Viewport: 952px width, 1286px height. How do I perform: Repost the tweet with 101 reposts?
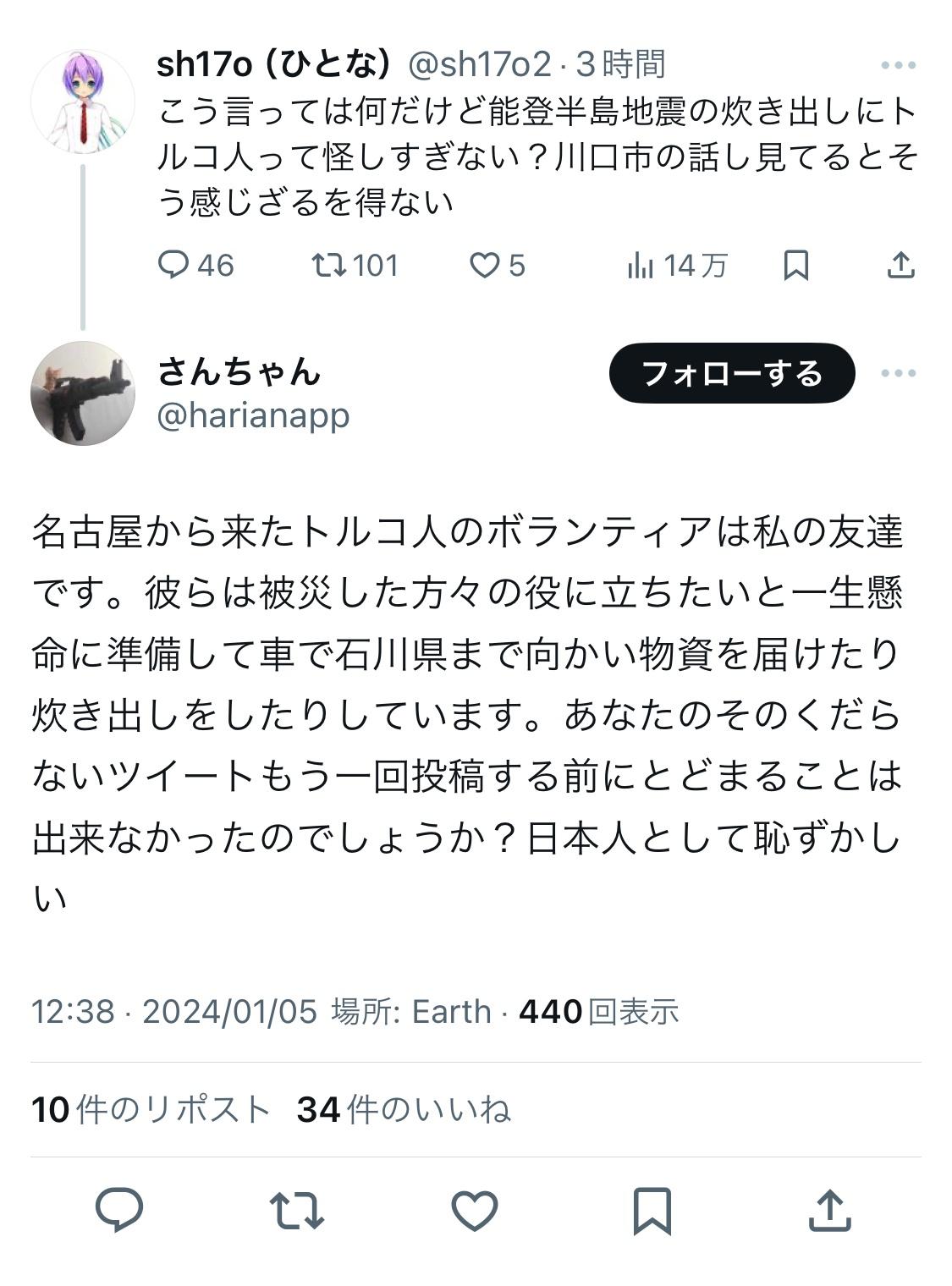pyautogui.click(x=329, y=266)
